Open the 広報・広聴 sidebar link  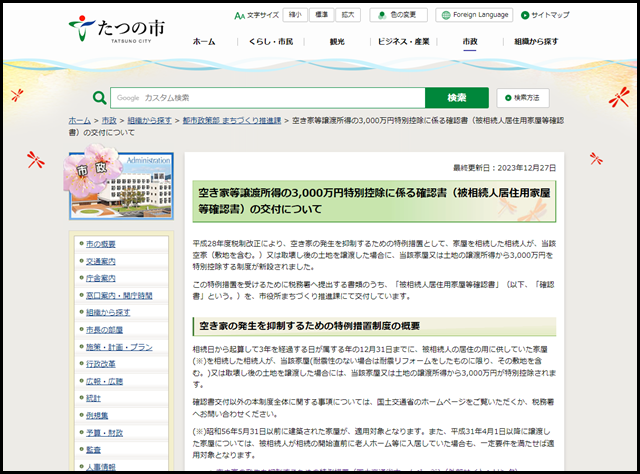[x=104, y=381]
